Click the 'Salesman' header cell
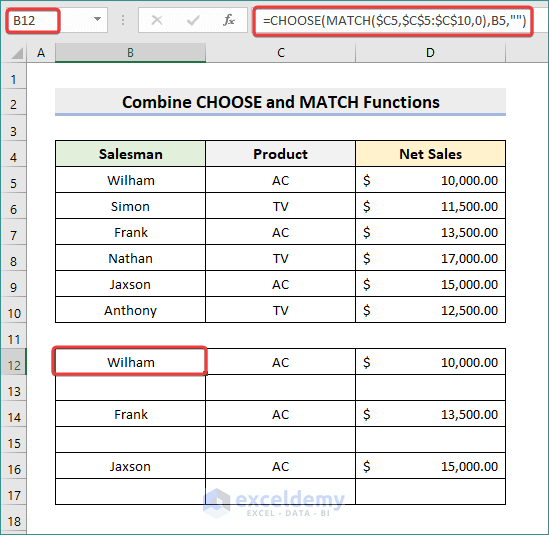The height and width of the screenshot is (535, 549). 130,154
